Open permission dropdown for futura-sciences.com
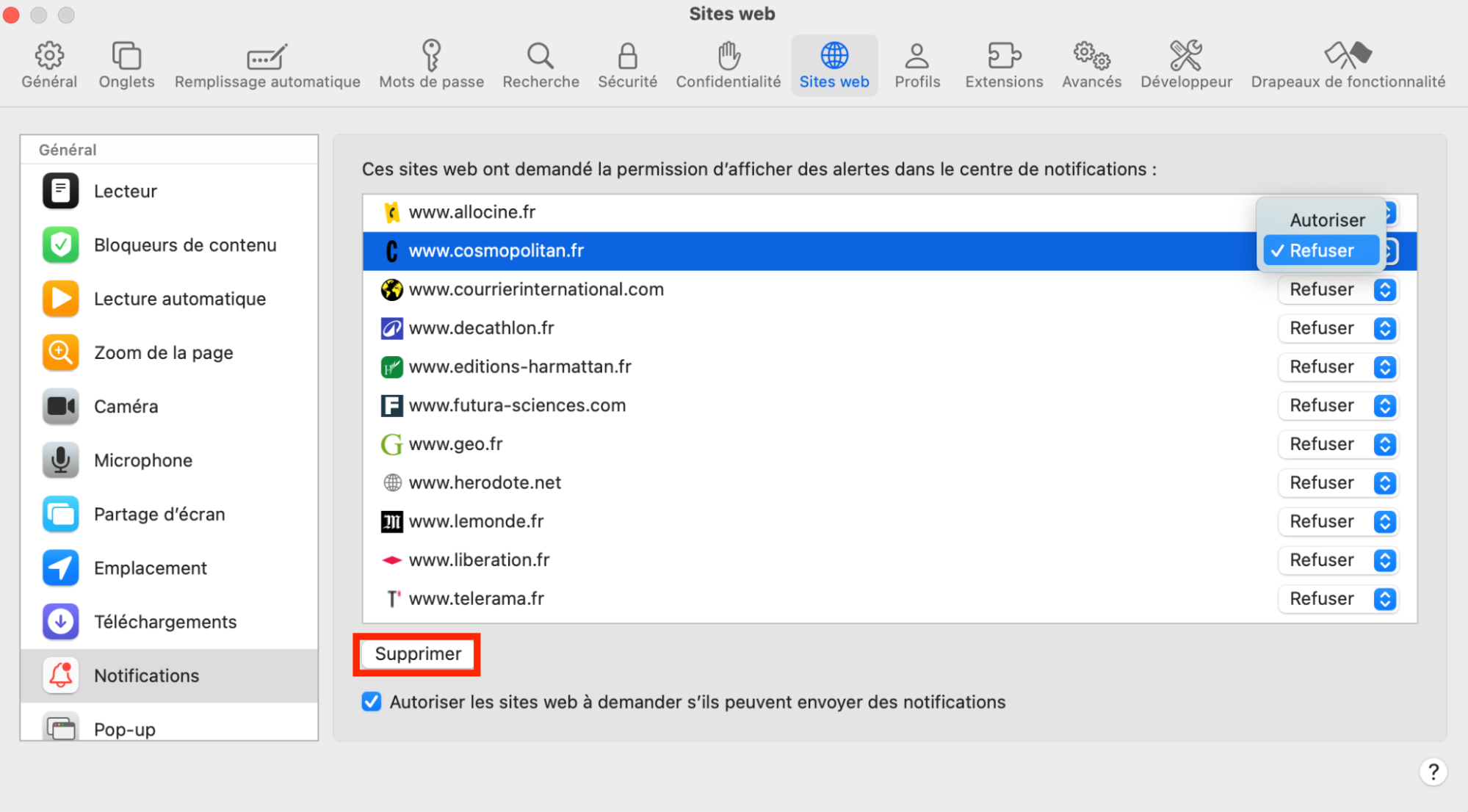Image resolution: width=1468 pixels, height=812 pixels. coord(1338,405)
